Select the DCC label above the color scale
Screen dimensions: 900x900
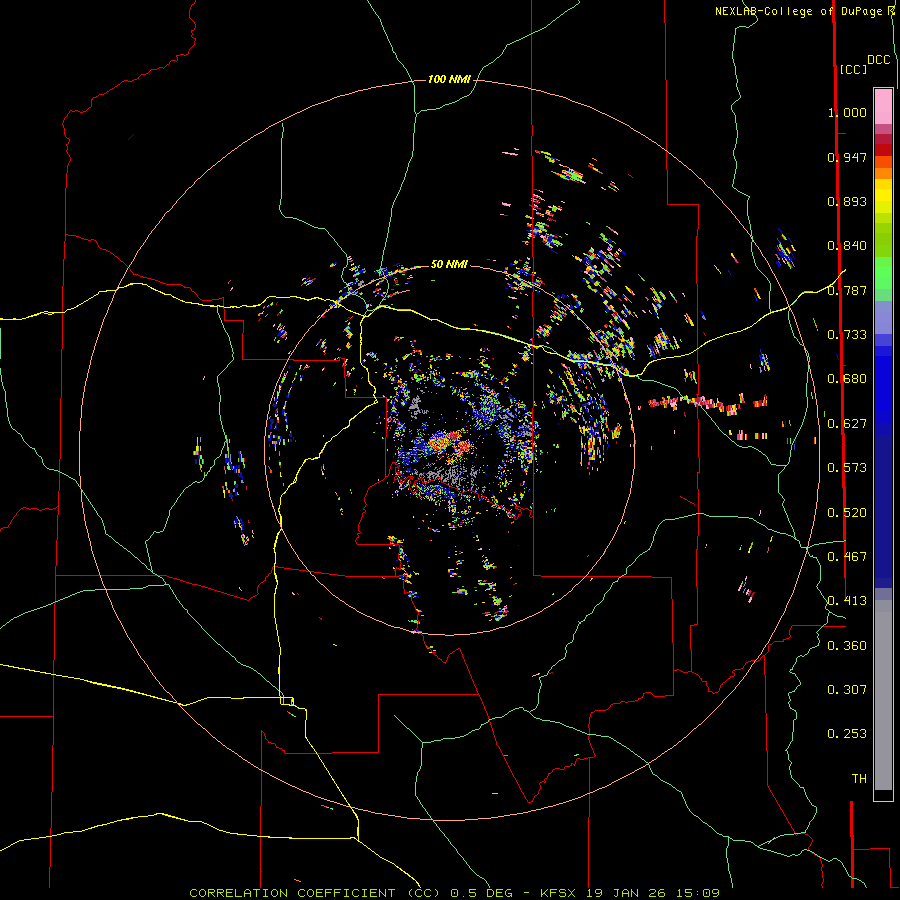pyautogui.click(x=878, y=60)
